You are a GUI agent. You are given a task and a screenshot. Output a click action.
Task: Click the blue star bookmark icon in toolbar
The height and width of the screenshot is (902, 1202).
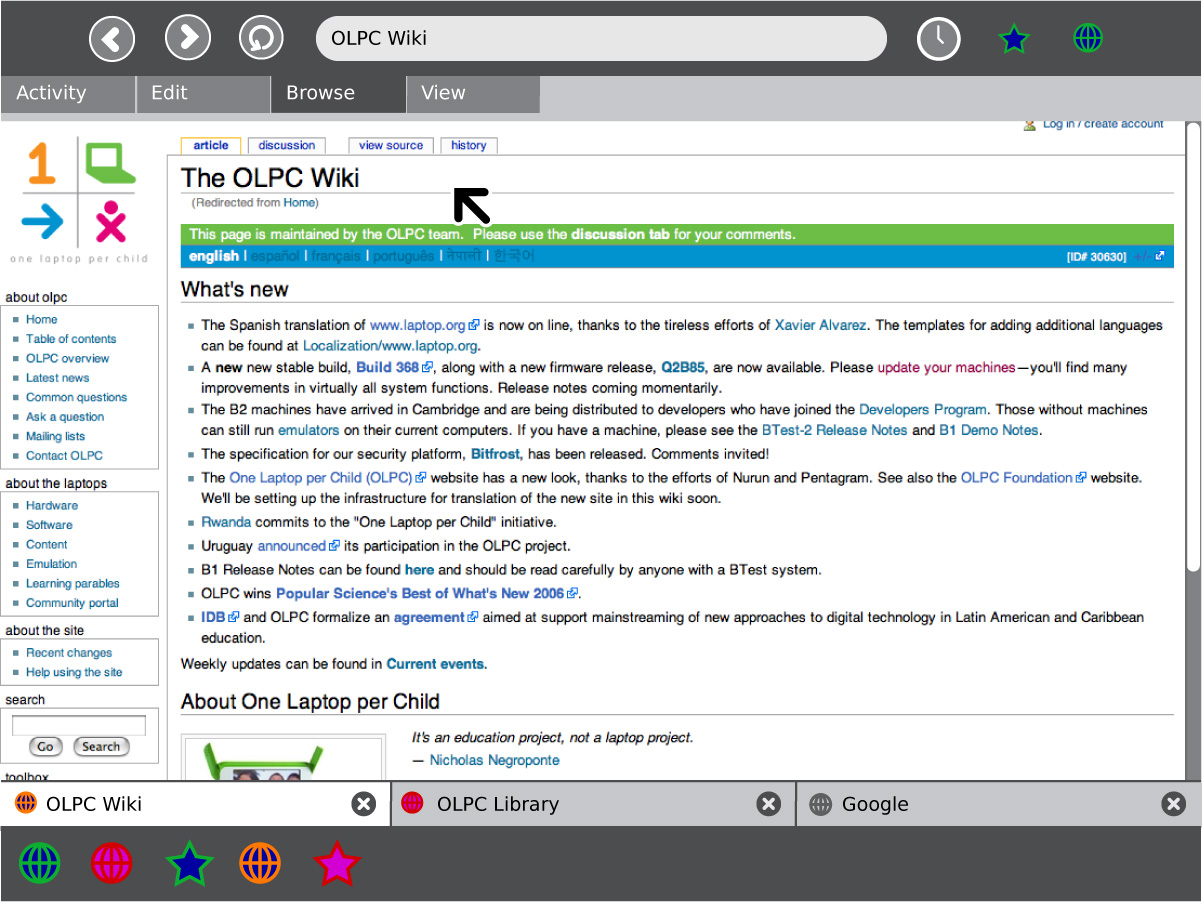pyautogui.click(x=1014, y=39)
